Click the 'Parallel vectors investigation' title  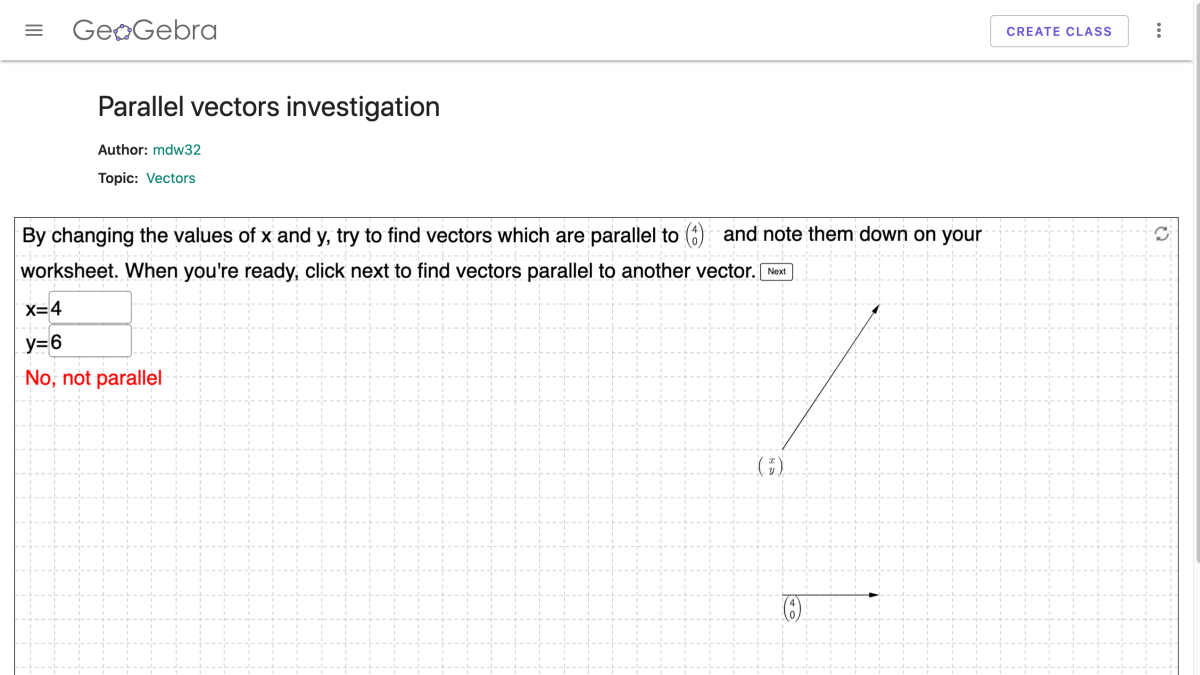pyautogui.click(x=268, y=107)
